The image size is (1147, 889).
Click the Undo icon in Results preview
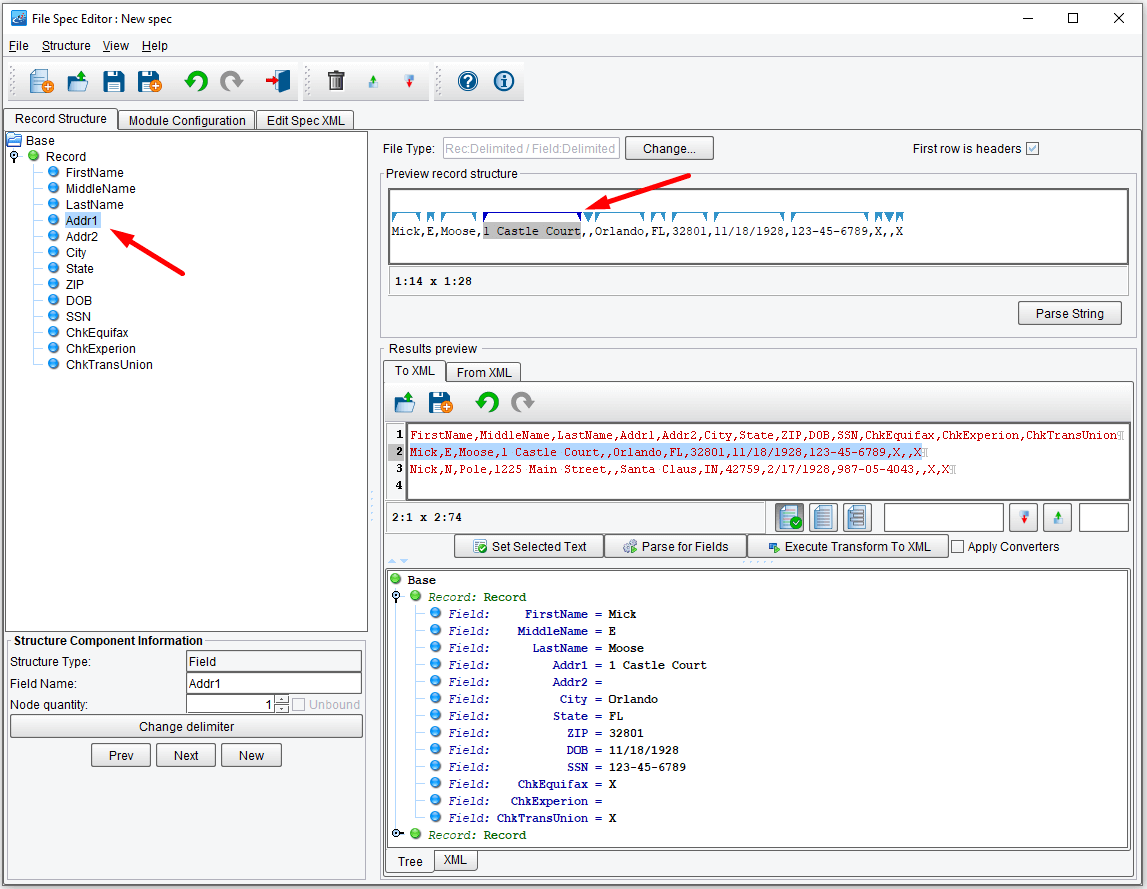(x=486, y=402)
